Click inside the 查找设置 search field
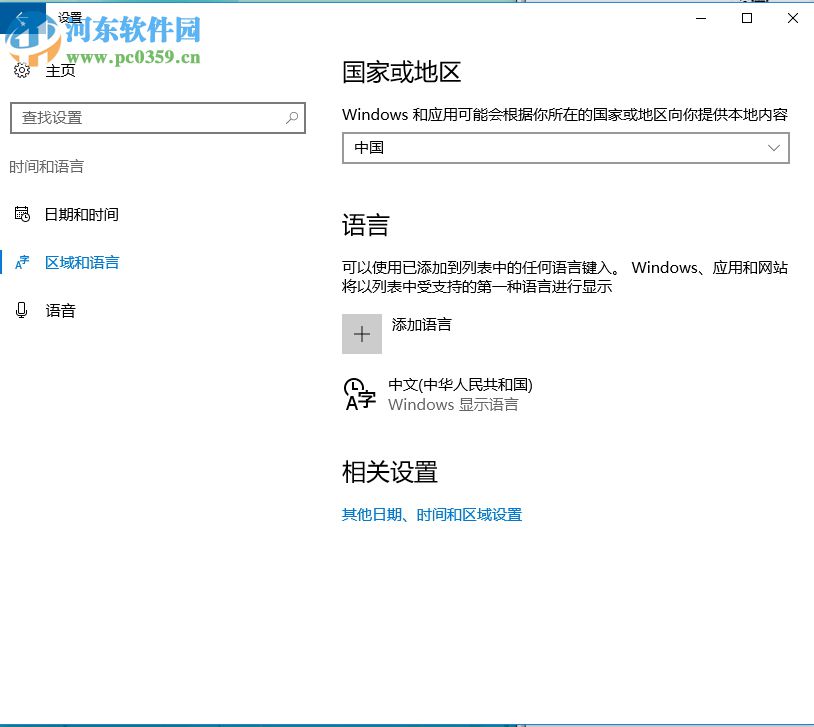This screenshot has height=727, width=814. click(x=150, y=118)
